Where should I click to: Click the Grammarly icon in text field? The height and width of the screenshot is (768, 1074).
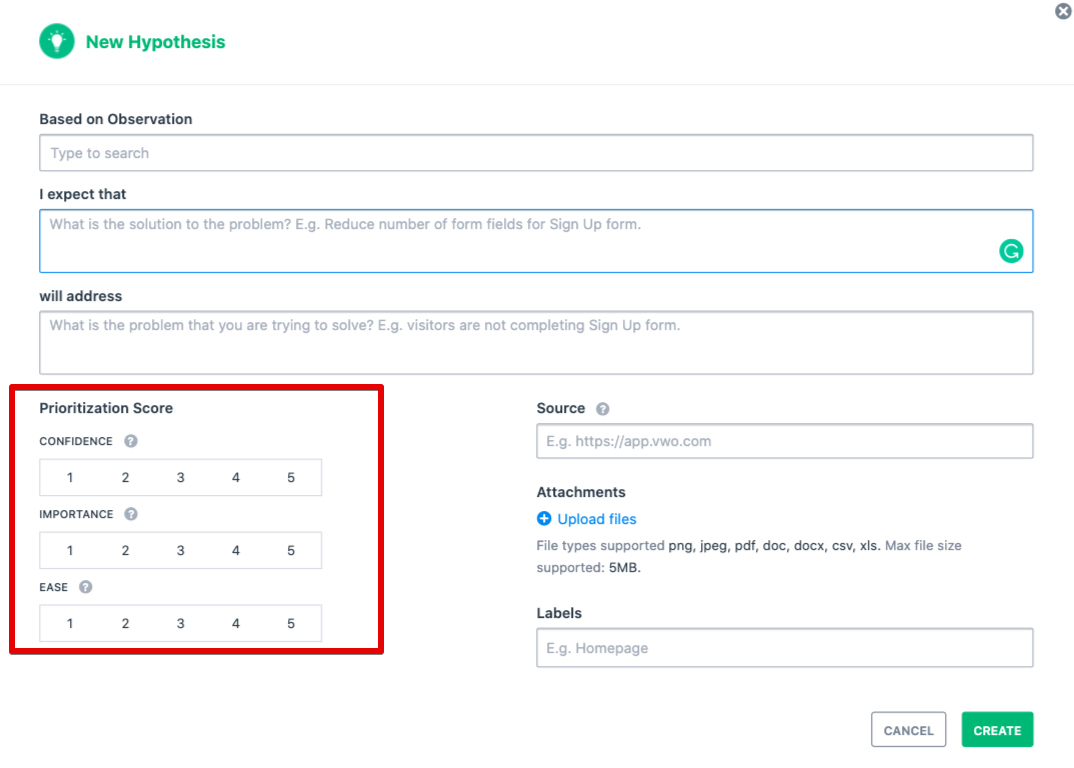point(1011,251)
